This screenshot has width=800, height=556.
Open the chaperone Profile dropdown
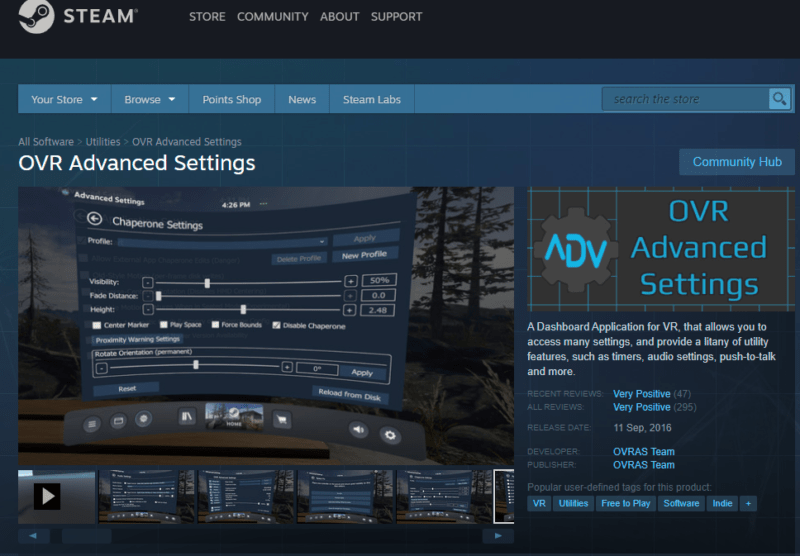222,242
